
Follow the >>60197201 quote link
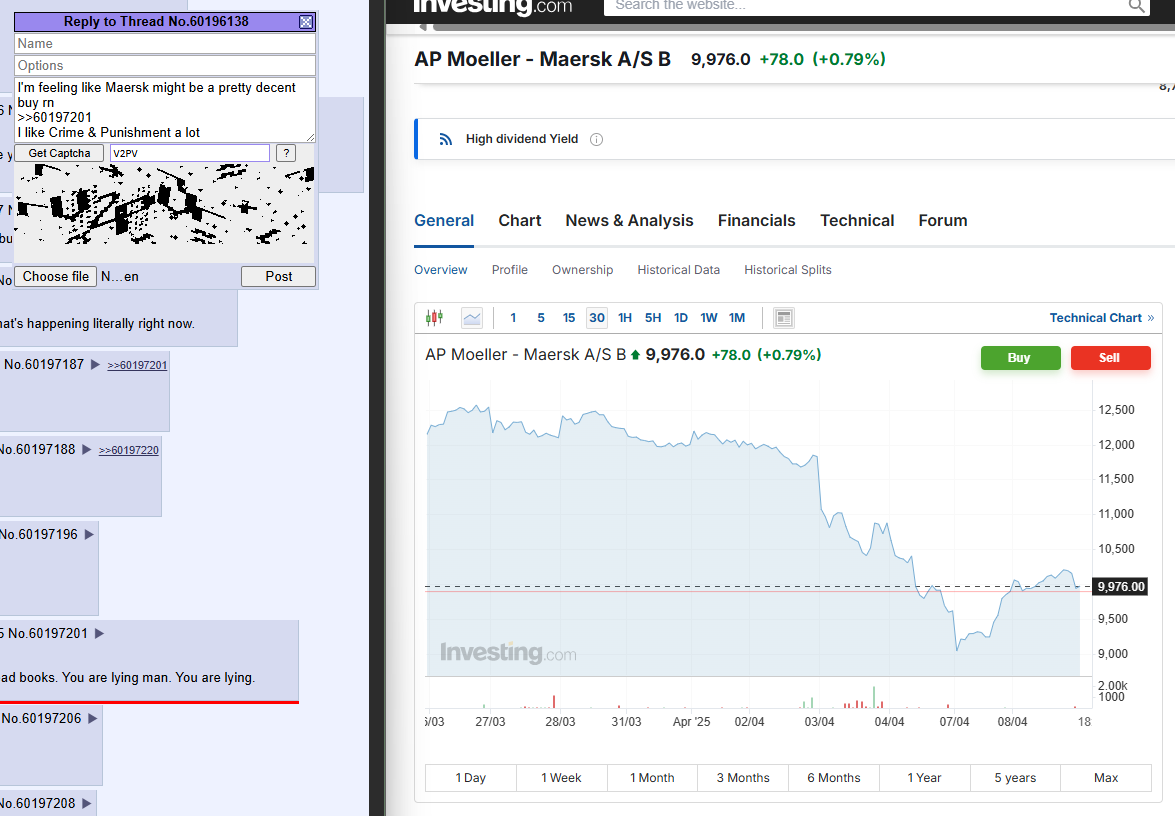(x=137, y=366)
